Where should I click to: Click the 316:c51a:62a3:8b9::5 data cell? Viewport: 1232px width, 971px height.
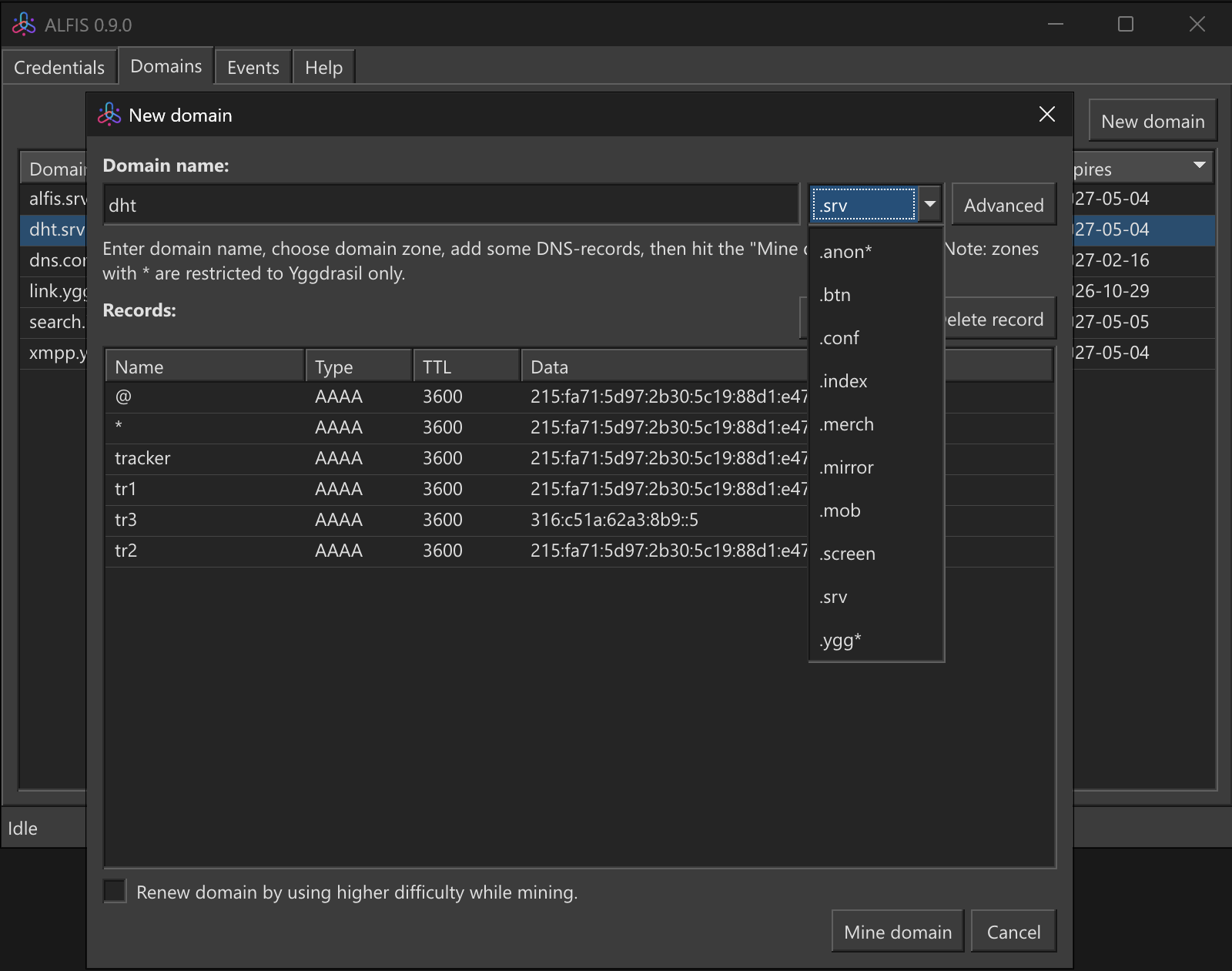(x=614, y=520)
